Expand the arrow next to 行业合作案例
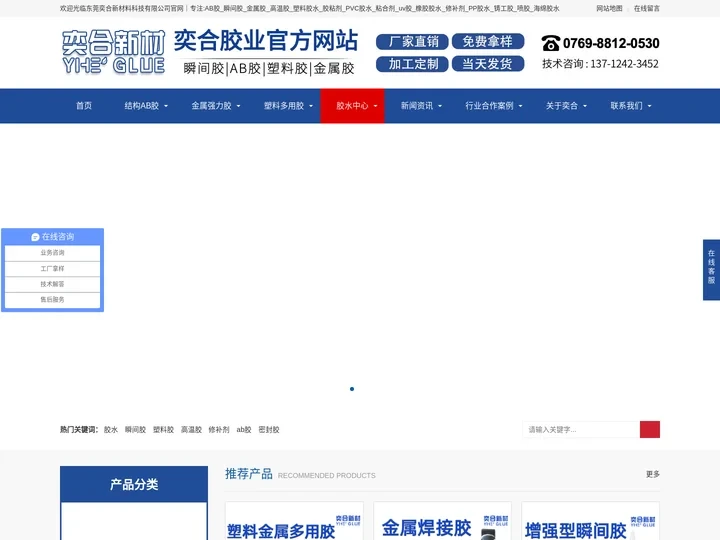720x540 pixels. coord(520,106)
